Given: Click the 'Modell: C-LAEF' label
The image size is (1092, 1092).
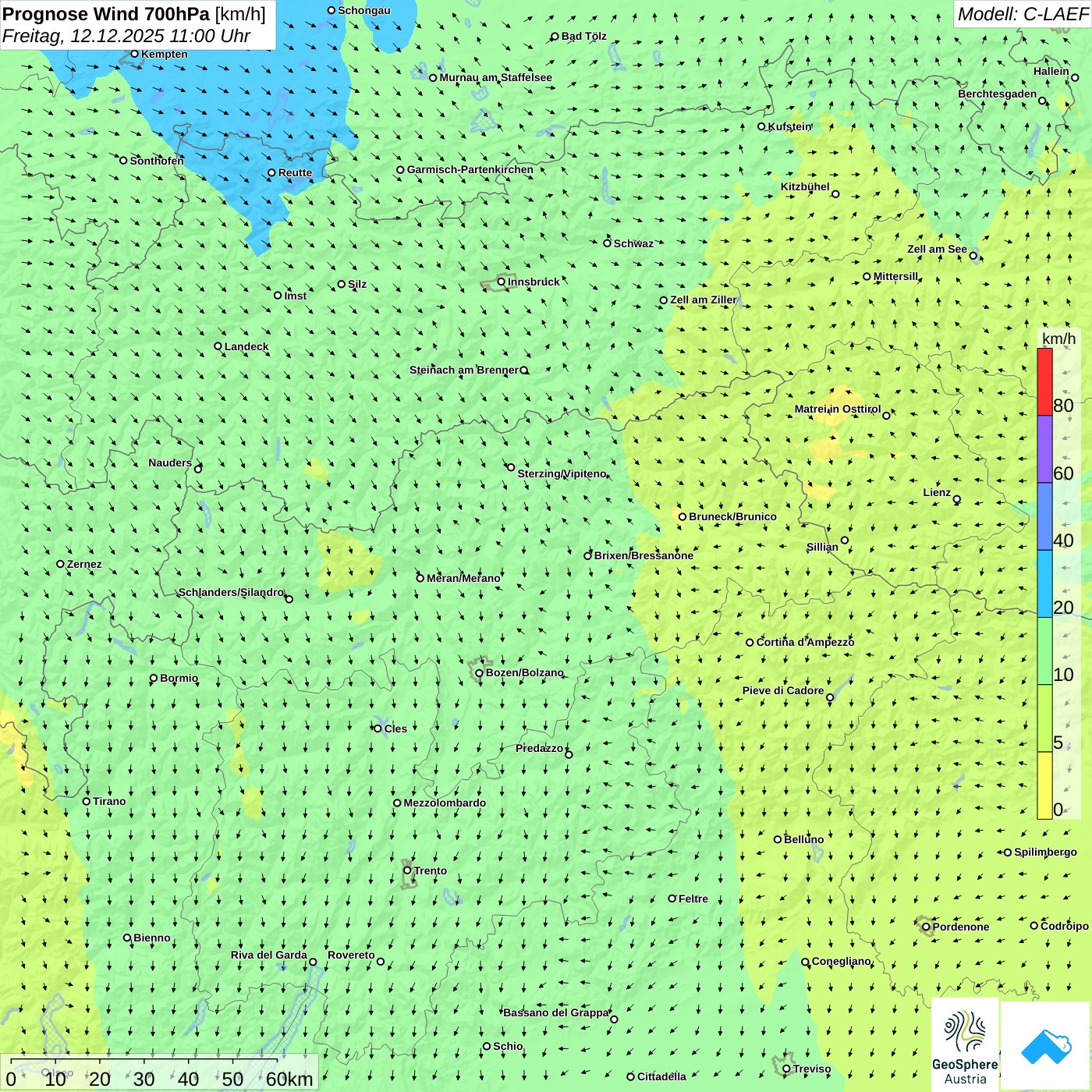Looking at the screenshot, I should tap(1023, 14).
